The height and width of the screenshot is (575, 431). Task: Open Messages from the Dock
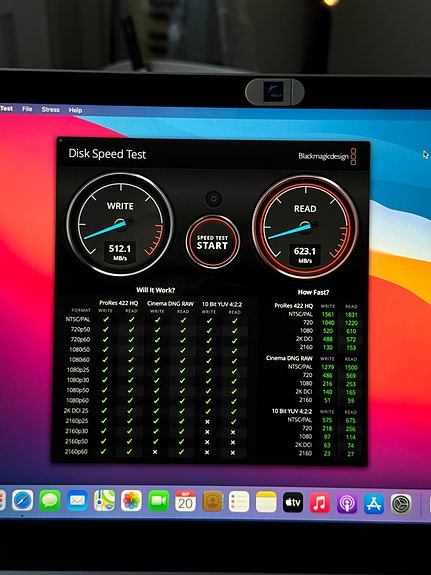(50, 500)
